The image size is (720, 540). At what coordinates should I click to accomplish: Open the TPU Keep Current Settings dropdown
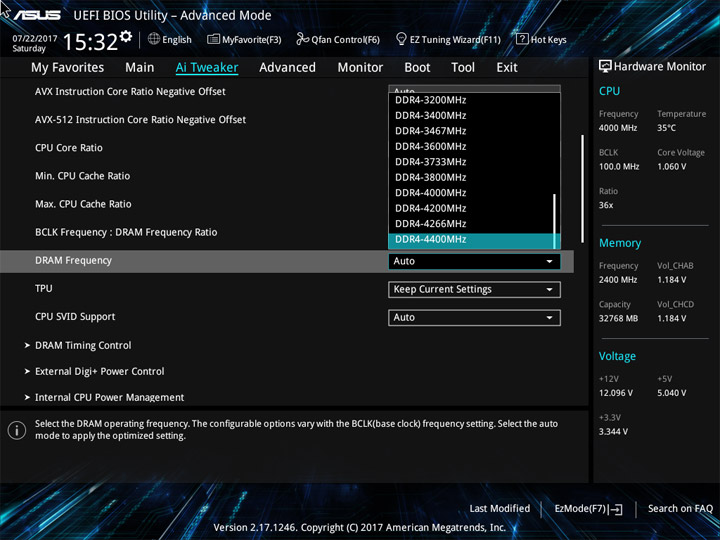pos(474,290)
